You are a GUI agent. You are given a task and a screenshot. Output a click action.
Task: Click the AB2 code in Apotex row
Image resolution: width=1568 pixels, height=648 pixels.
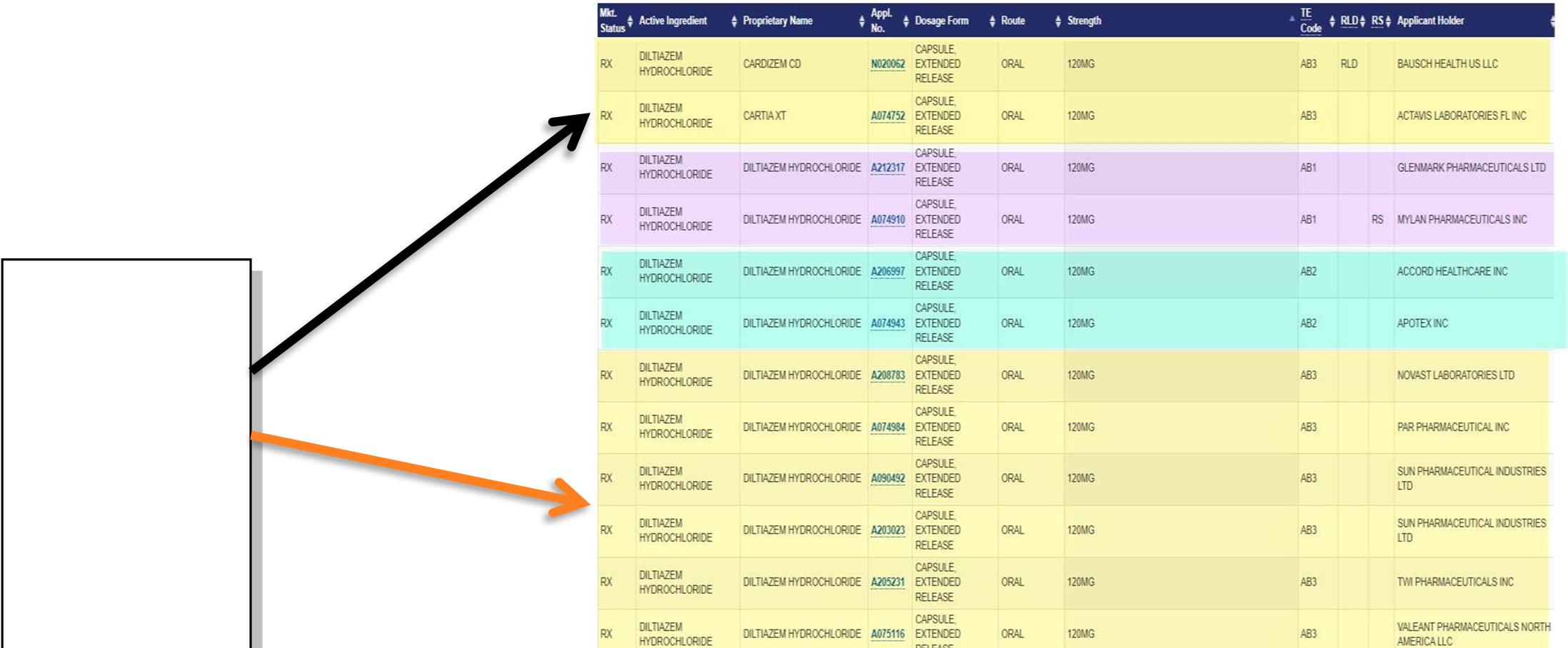point(1308,323)
